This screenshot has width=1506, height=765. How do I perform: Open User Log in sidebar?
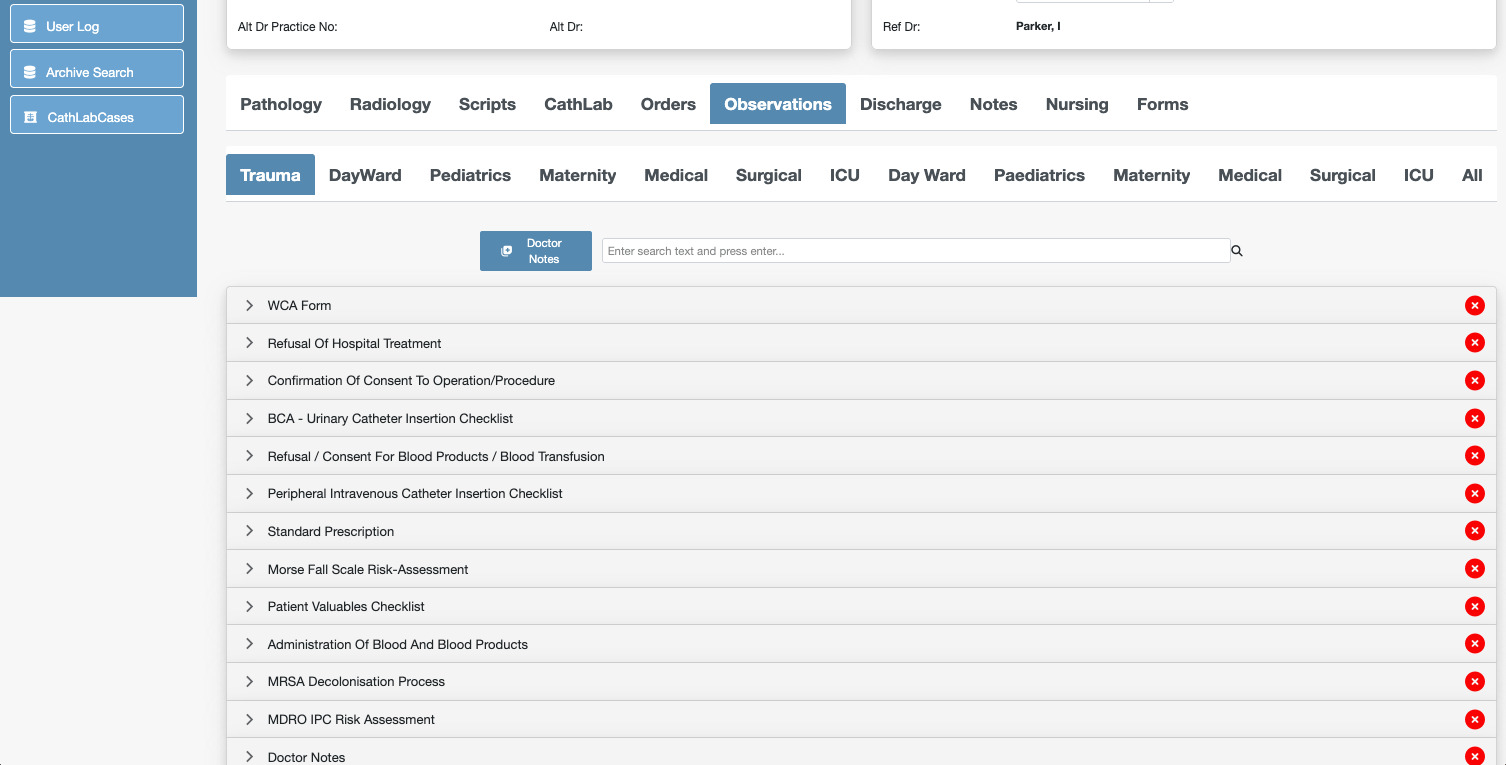(x=97, y=26)
